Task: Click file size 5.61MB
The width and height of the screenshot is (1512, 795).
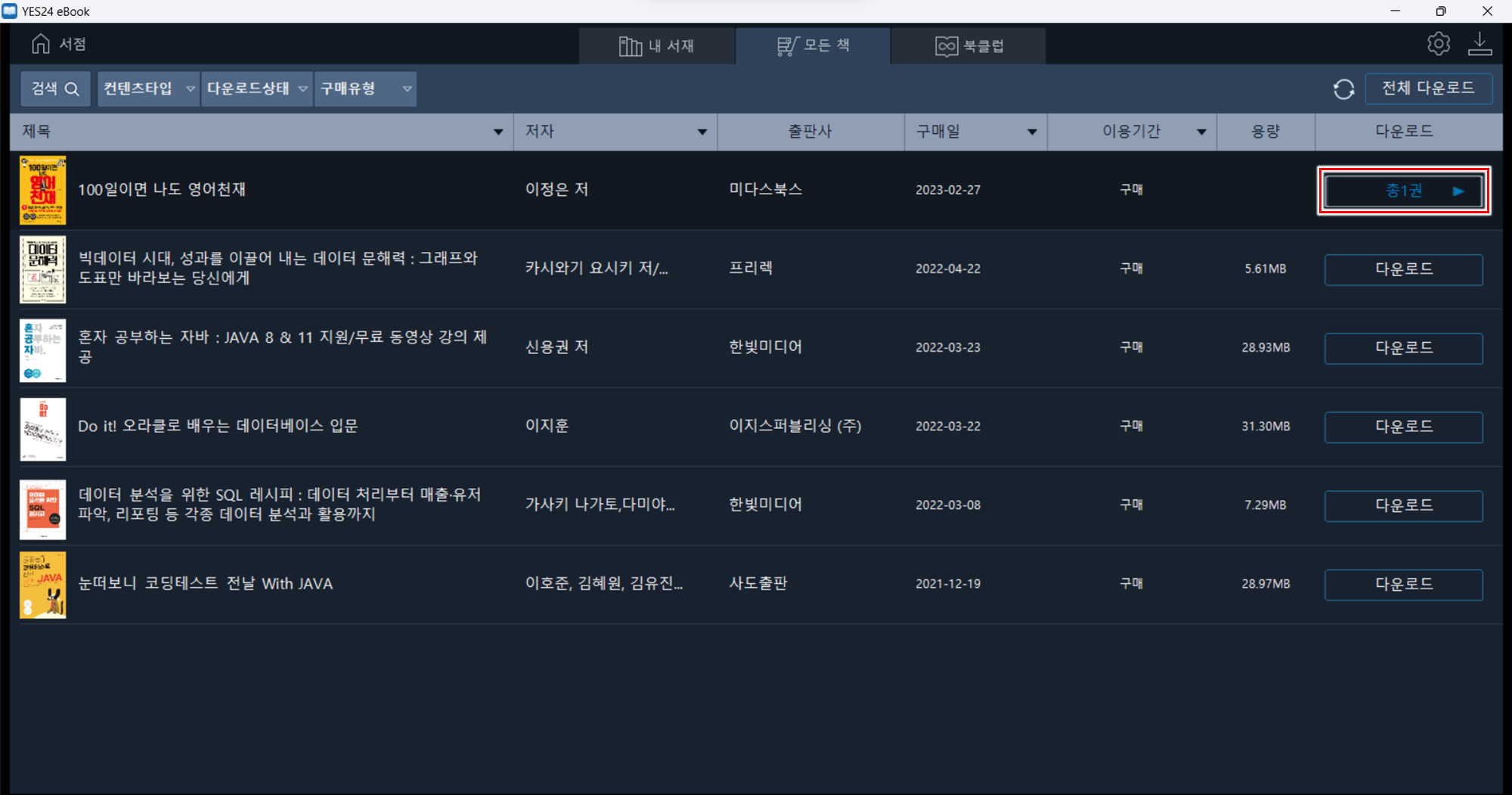Action: pos(1266,269)
